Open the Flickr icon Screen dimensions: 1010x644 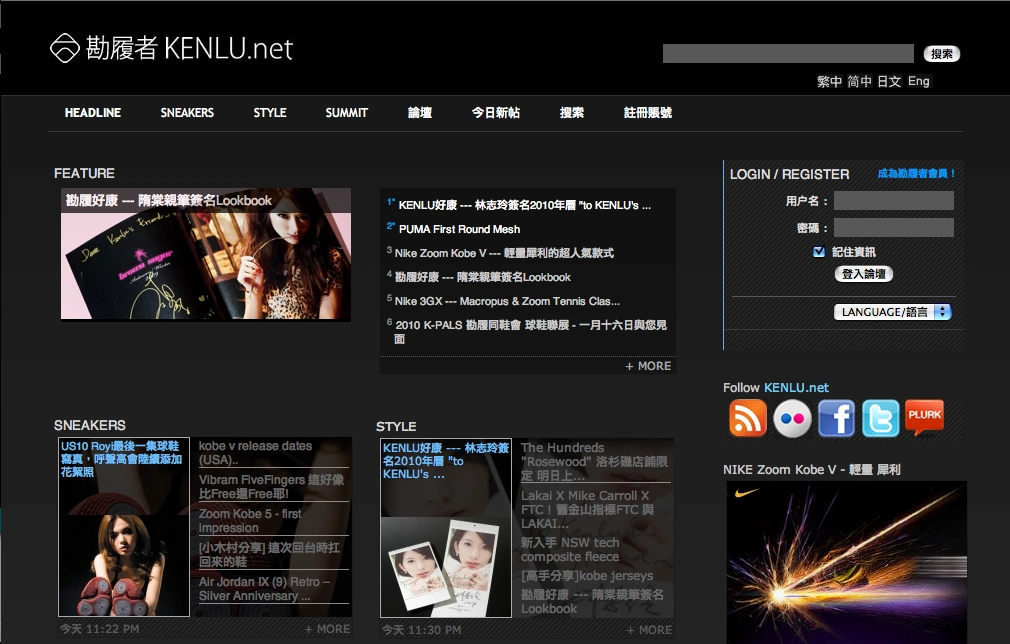coord(792,418)
